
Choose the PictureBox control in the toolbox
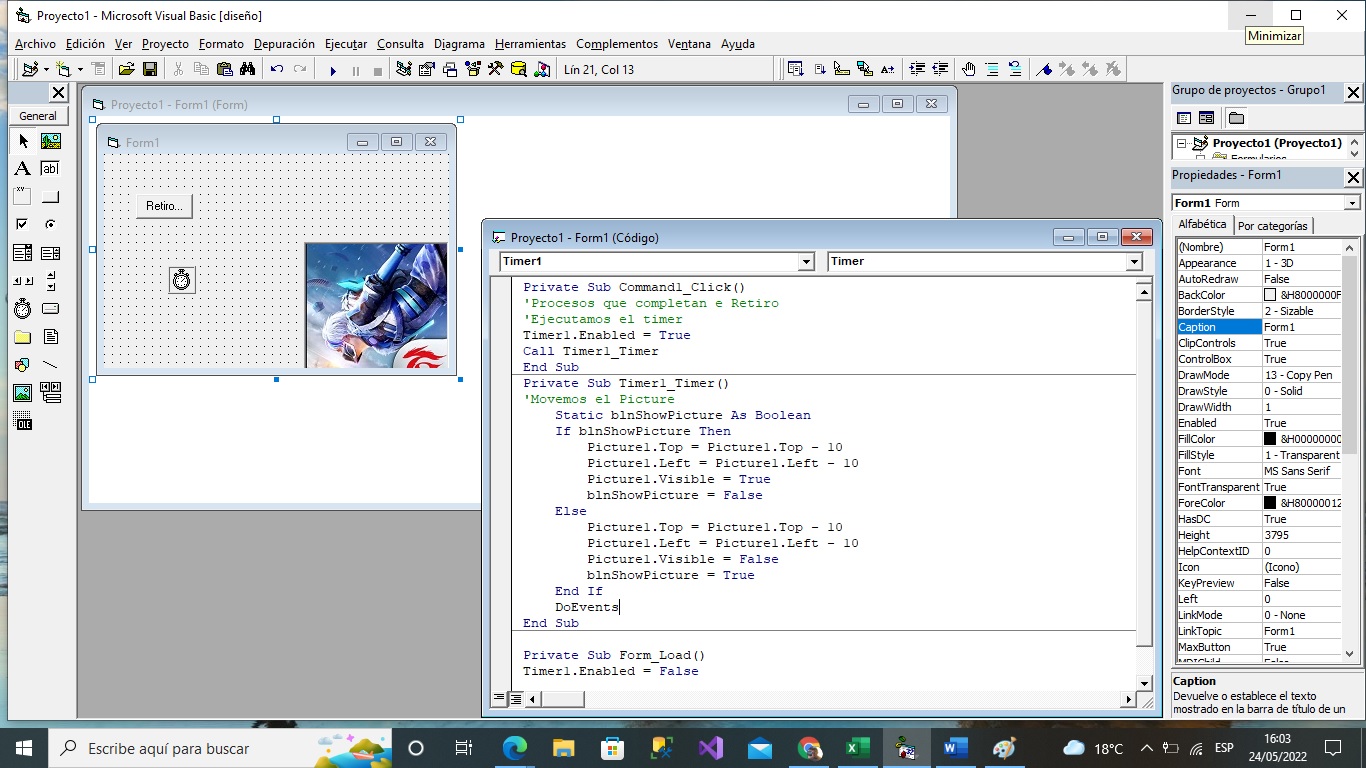pyautogui.click(x=50, y=141)
